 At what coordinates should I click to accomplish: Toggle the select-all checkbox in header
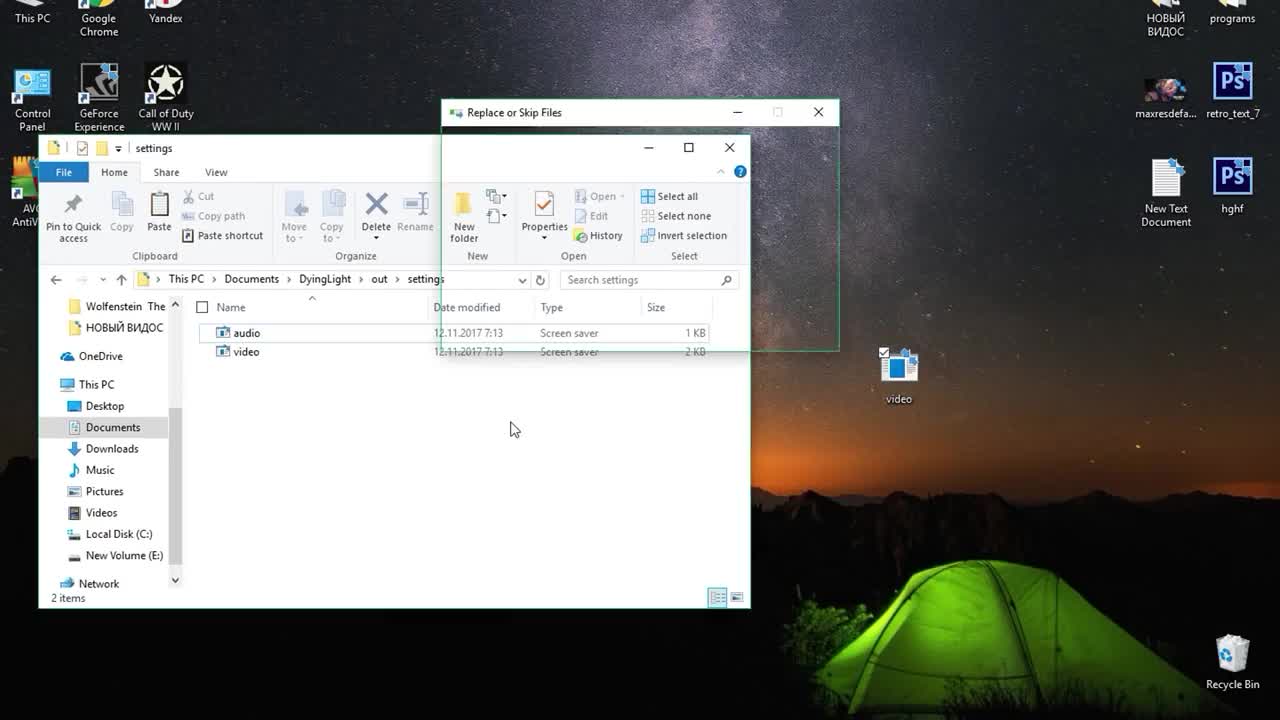pos(202,307)
